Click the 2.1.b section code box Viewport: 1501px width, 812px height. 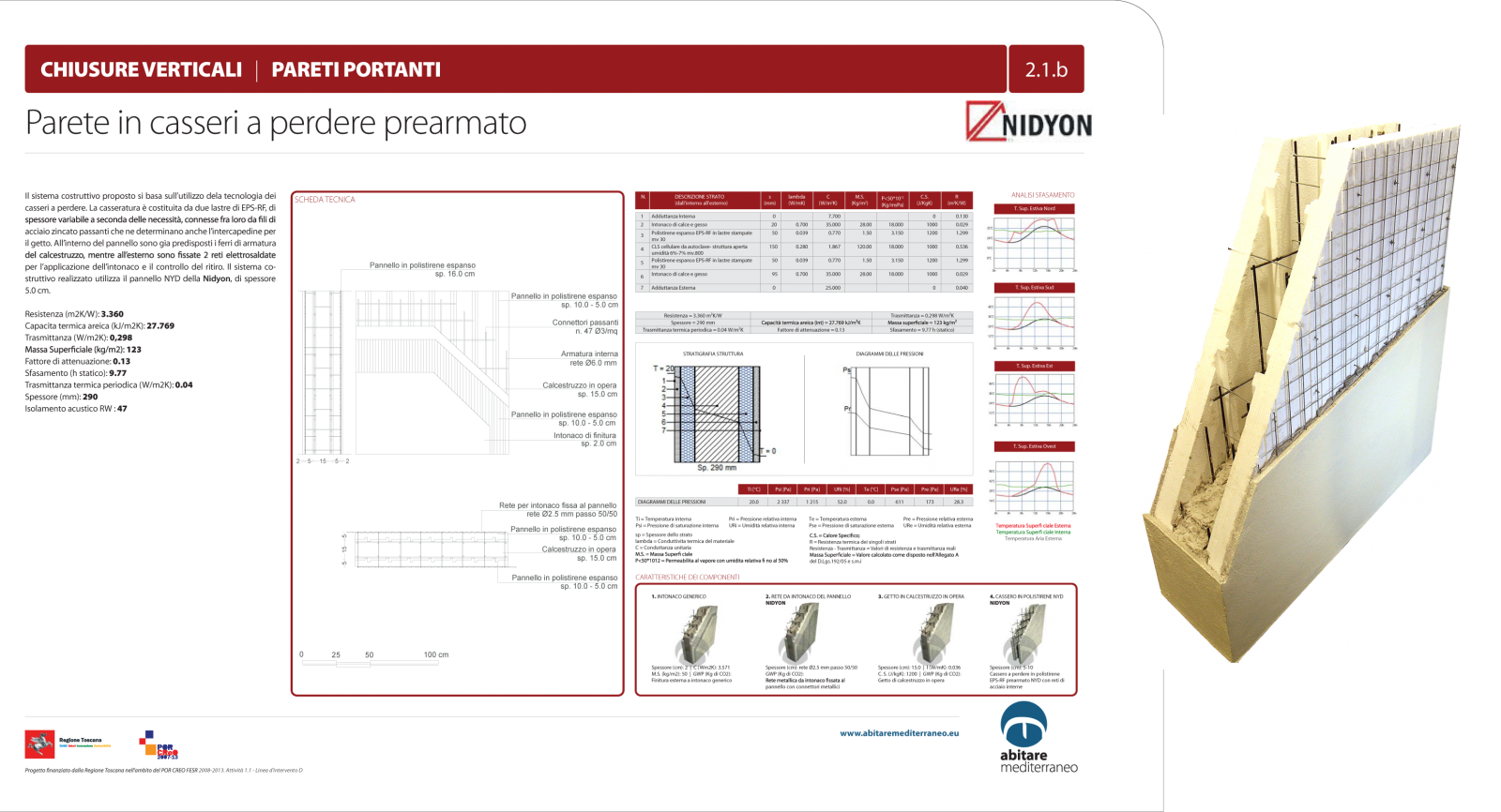click(1046, 69)
